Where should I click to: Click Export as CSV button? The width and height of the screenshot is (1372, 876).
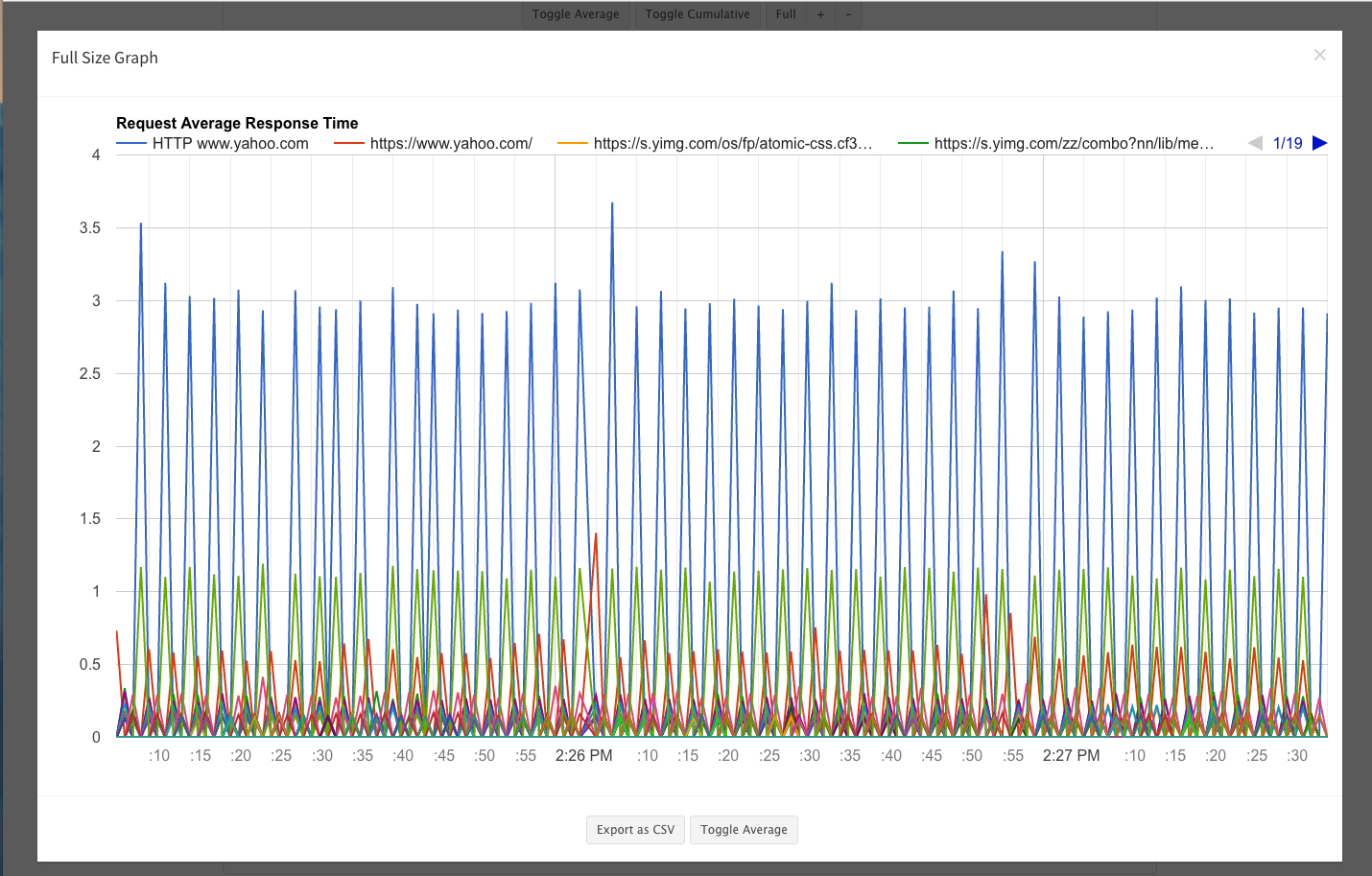(x=635, y=830)
